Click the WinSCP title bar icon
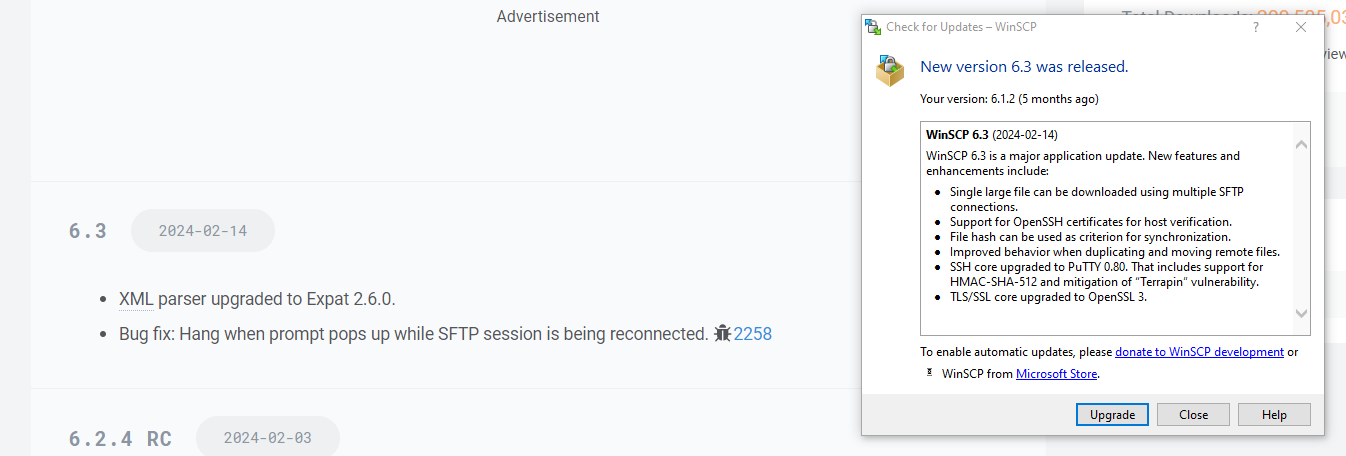This screenshot has width=1346, height=456. [x=873, y=27]
